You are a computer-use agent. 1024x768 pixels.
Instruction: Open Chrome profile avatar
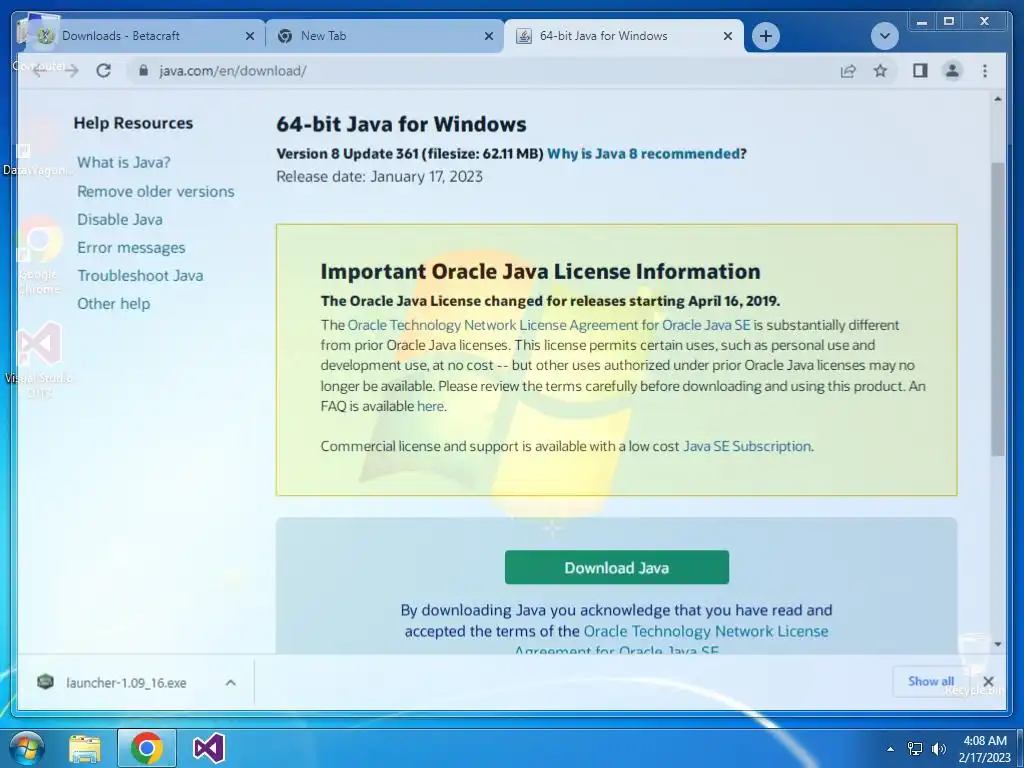pyautogui.click(x=952, y=71)
